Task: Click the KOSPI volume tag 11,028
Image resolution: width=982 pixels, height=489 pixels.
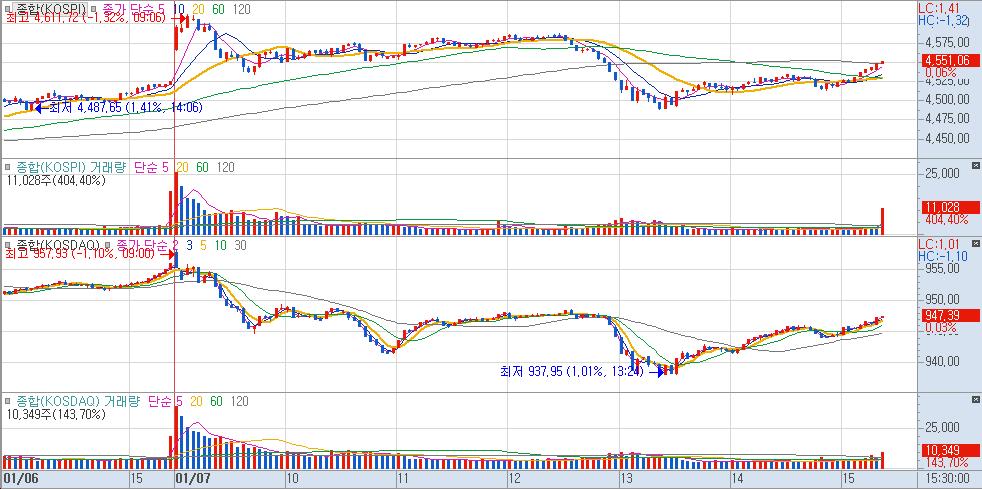Action: point(950,208)
